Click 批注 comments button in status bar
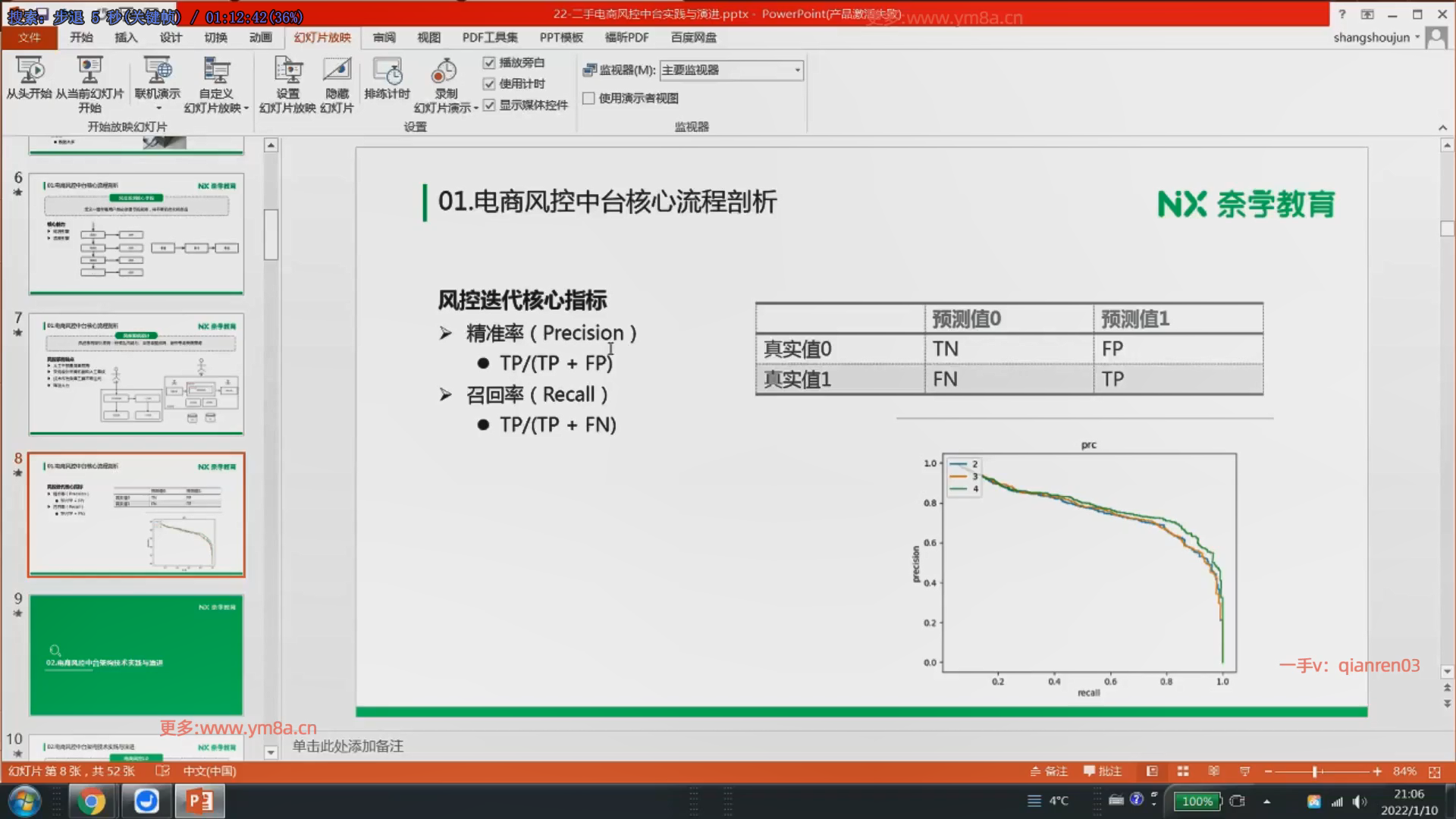 click(x=1103, y=771)
